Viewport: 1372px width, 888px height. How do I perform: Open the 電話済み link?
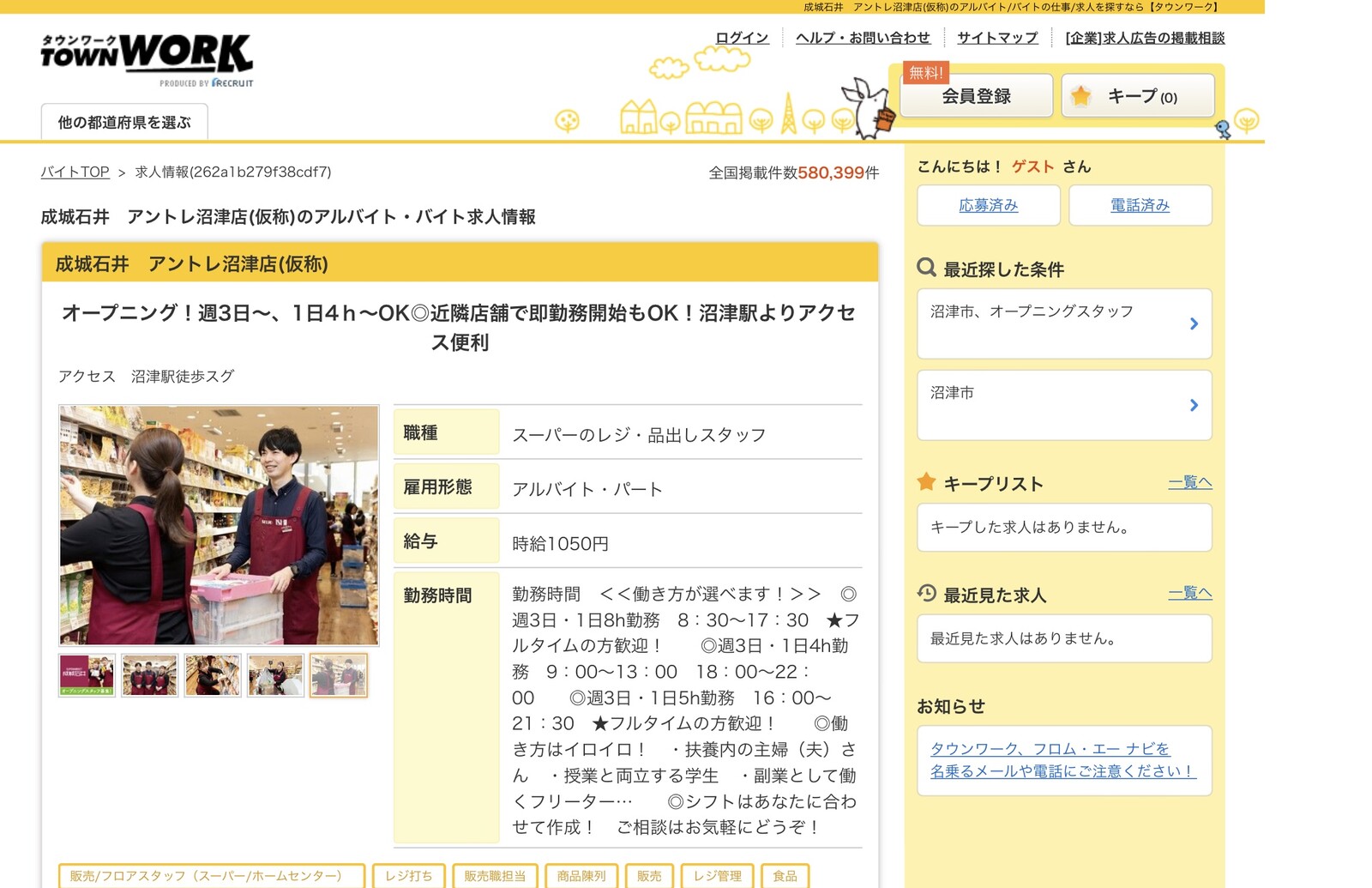click(1140, 205)
